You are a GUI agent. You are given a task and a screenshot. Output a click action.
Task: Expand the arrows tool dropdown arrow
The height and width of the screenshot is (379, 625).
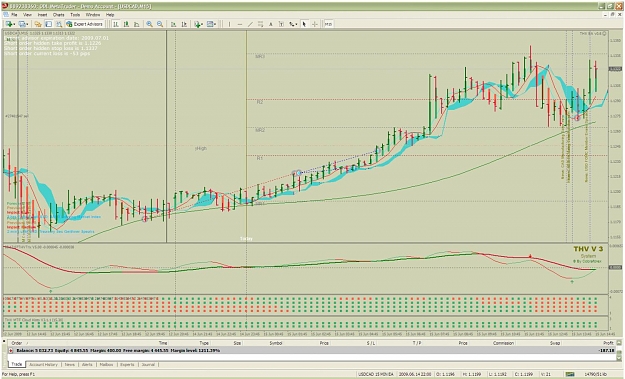[297, 24]
